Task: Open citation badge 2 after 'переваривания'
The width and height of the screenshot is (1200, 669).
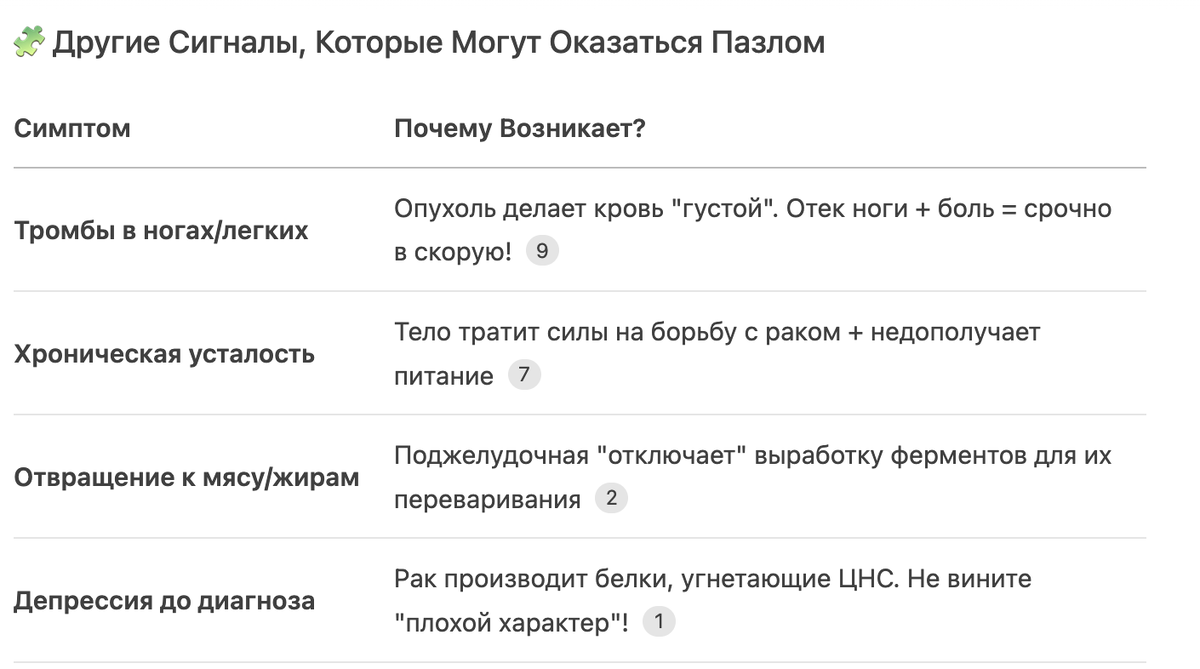Action: pos(611,499)
